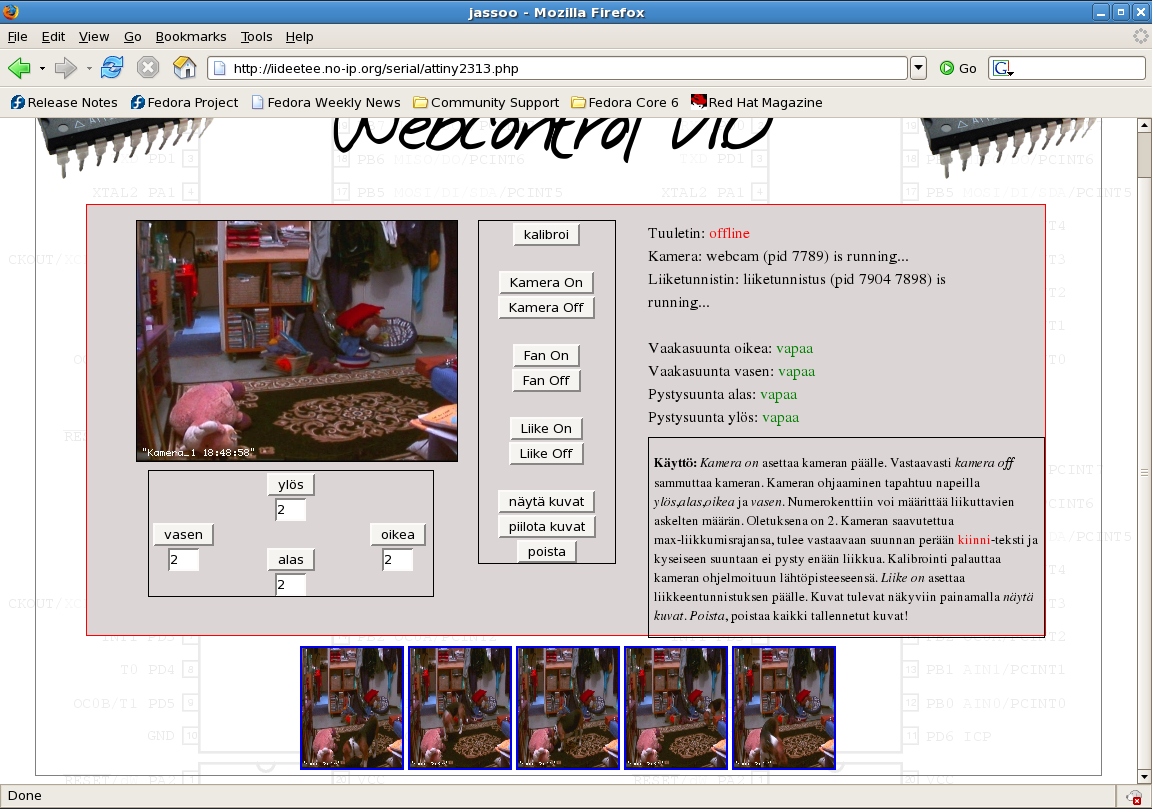Screen dimensions: 1152x809
Task: Open the third captured thumbnail
Action: pyautogui.click(x=568, y=708)
